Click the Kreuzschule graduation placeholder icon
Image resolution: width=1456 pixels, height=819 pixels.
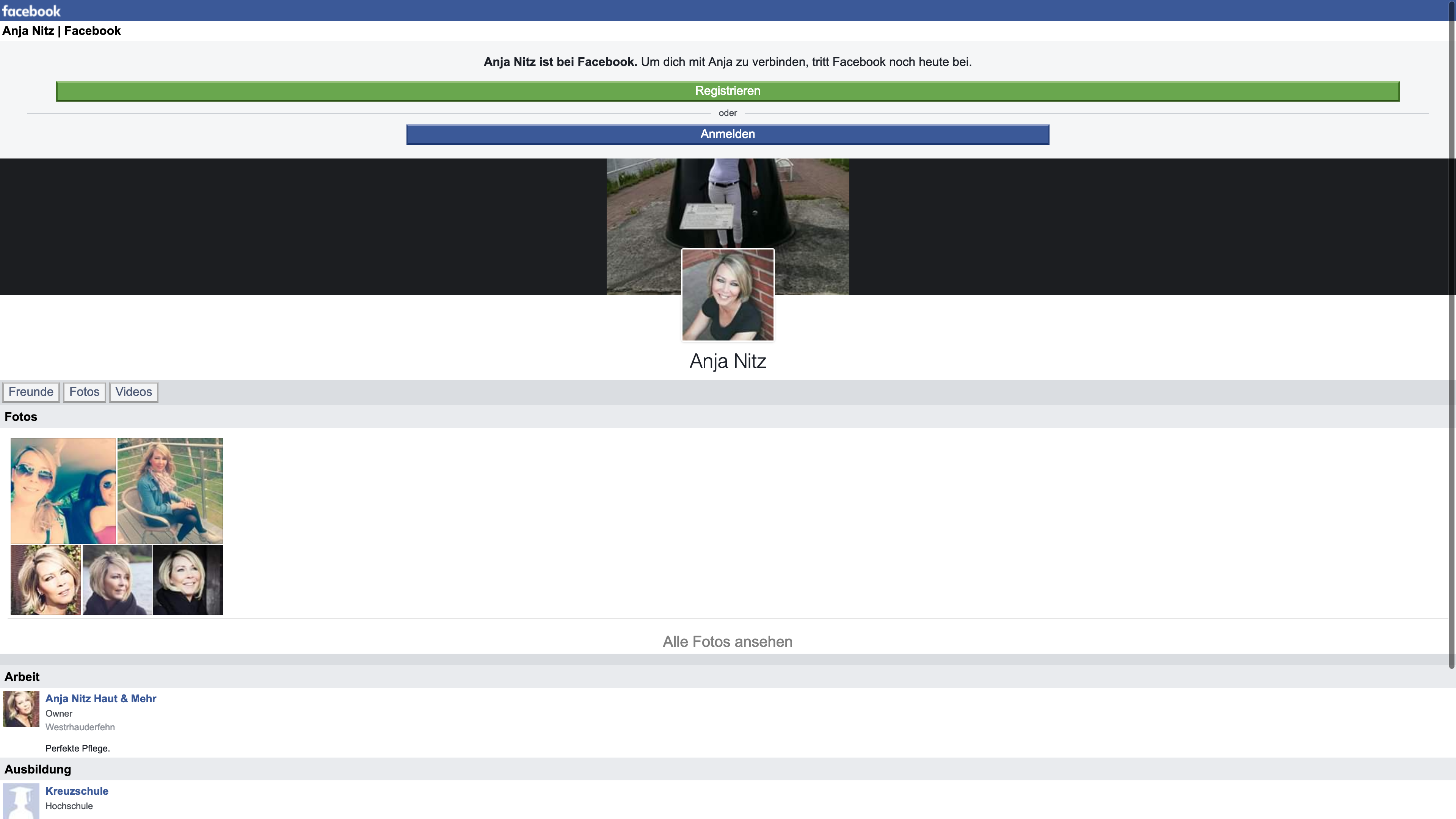[x=21, y=801]
